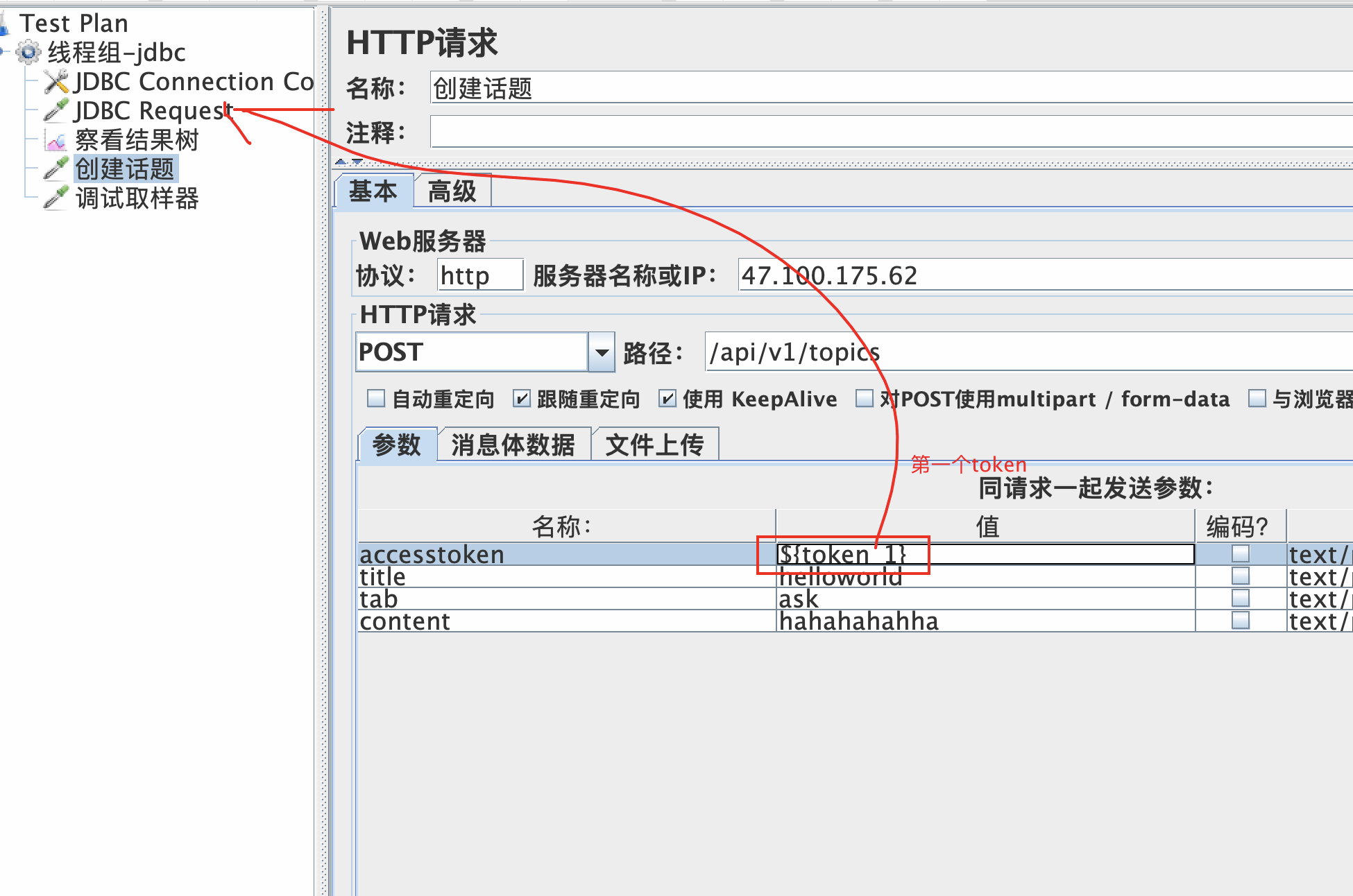Click the JDBC Connection Configuration tools icon
The width and height of the screenshot is (1353, 896).
pyautogui.click(x=56, y=82)
